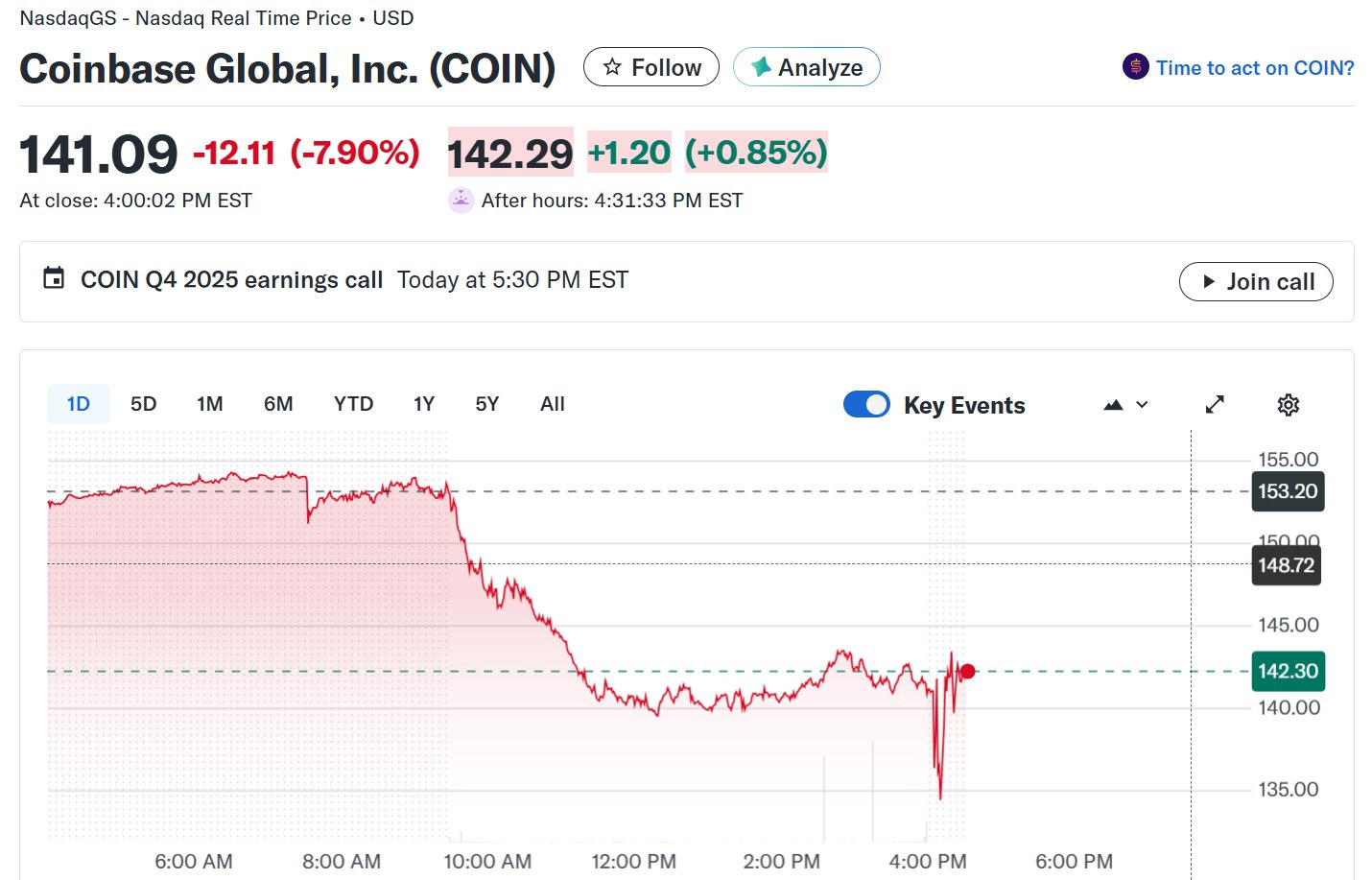Show the 5Y chart range
Image resolution: width=1372 pixels, height=880 pixels.
pos(486,404)
